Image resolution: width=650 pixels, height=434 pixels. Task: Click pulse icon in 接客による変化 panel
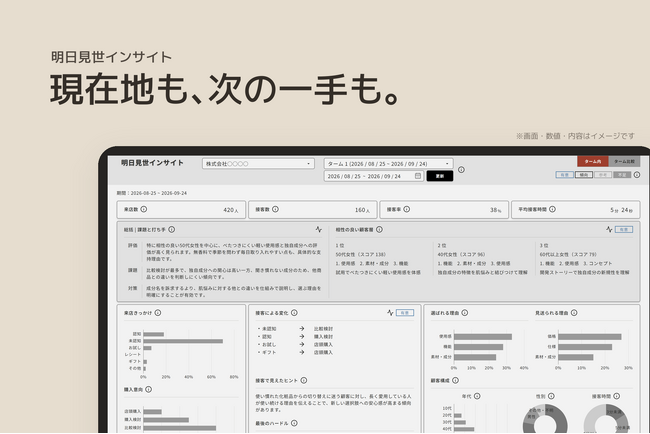click(x=390, y=313)
